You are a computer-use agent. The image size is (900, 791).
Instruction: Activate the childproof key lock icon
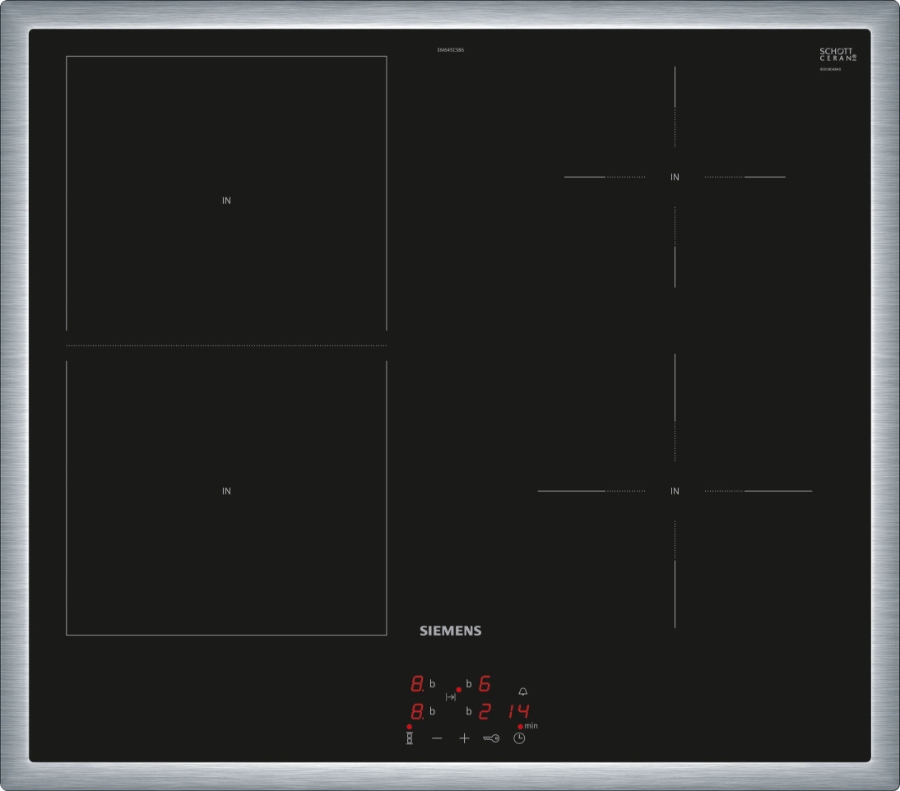click(x=491, y=738)
